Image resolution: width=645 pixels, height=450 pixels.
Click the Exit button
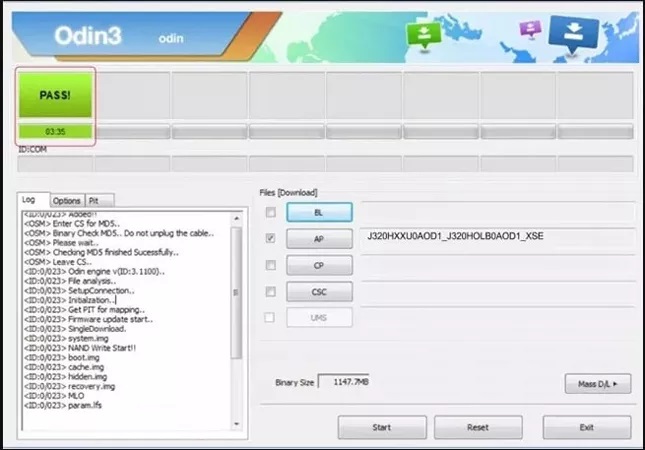tap(586, 427)
